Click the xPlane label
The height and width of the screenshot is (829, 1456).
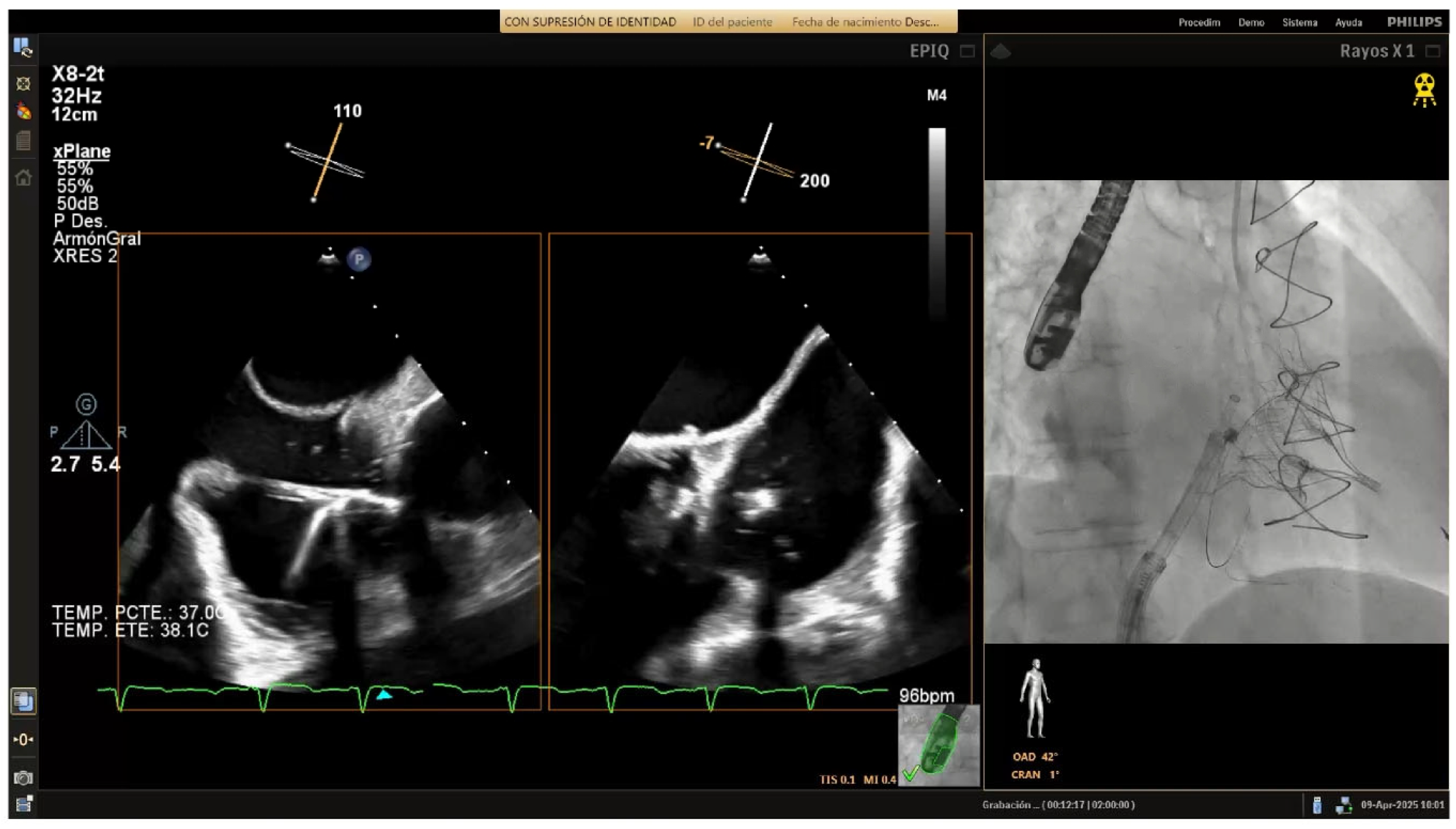[x=82, y=151]
